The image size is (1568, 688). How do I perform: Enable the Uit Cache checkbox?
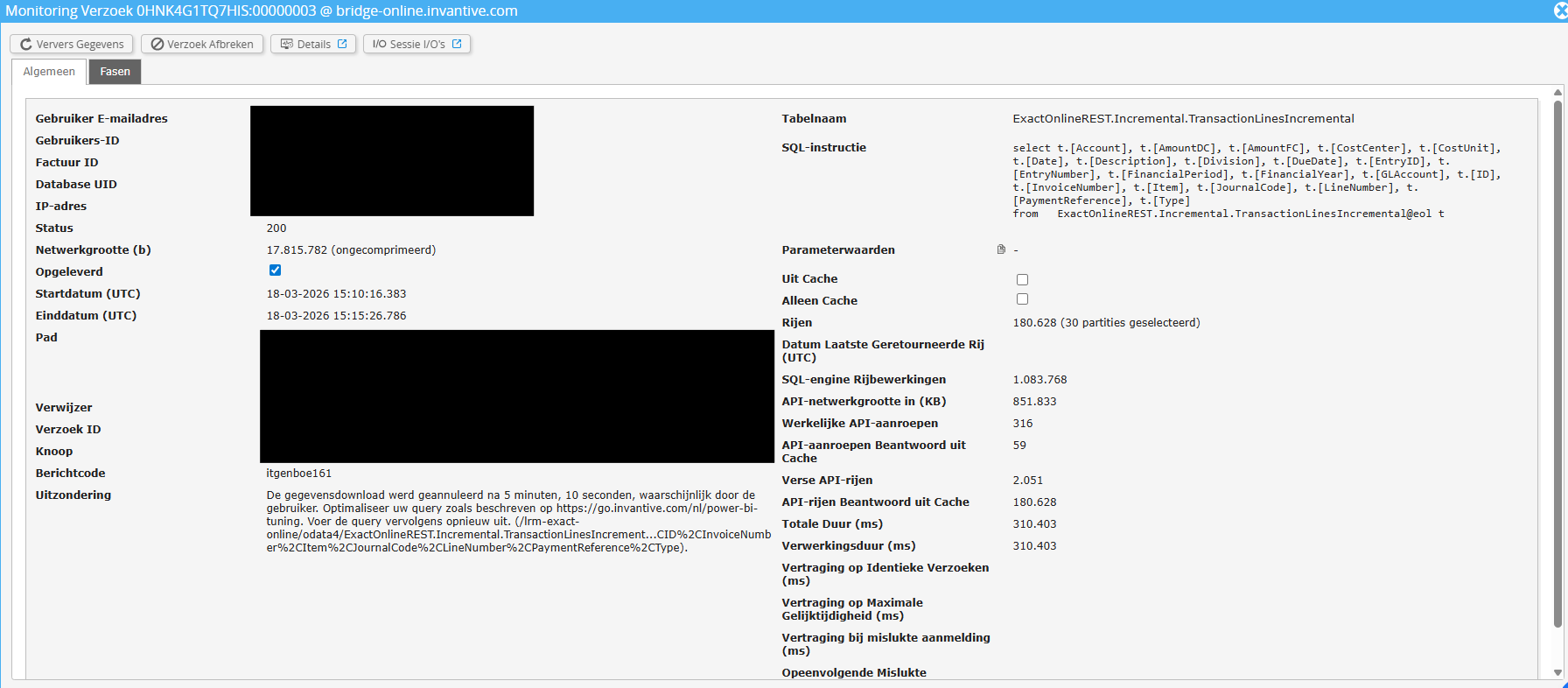(x=1022, y=279)
